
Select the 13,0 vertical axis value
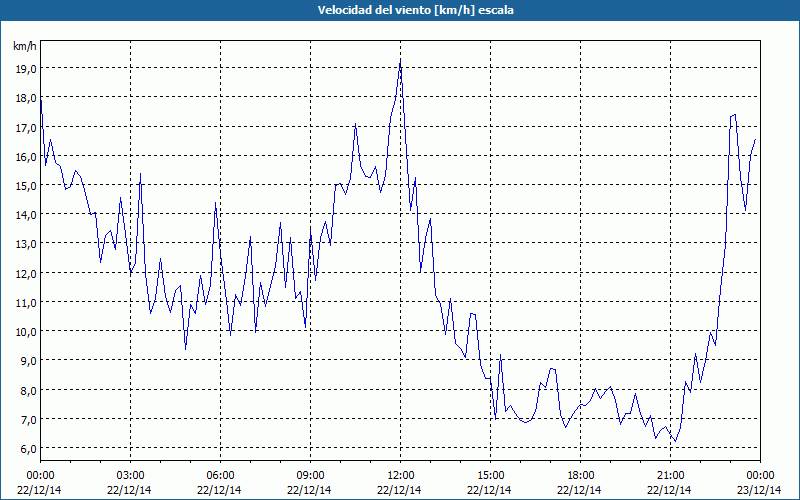point(26,244)
